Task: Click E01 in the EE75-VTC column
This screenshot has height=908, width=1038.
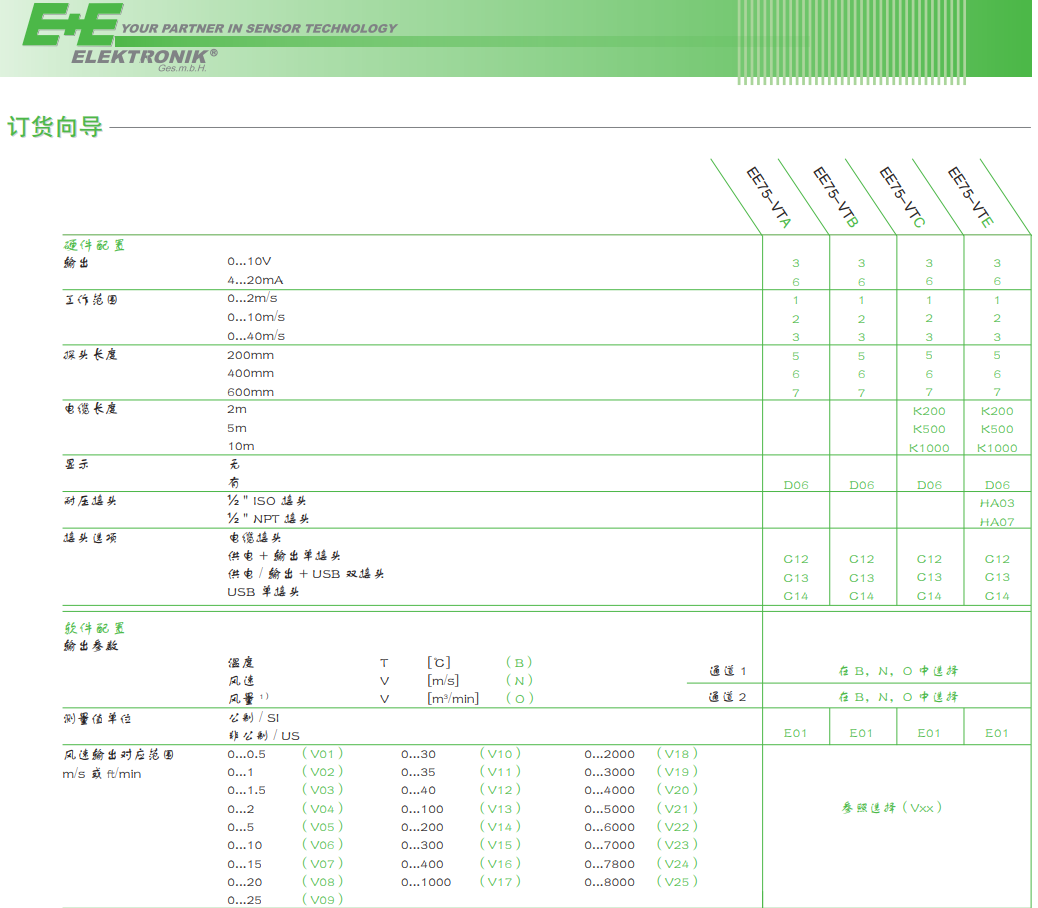Action: pyautogui.click(x=929, y=733)
